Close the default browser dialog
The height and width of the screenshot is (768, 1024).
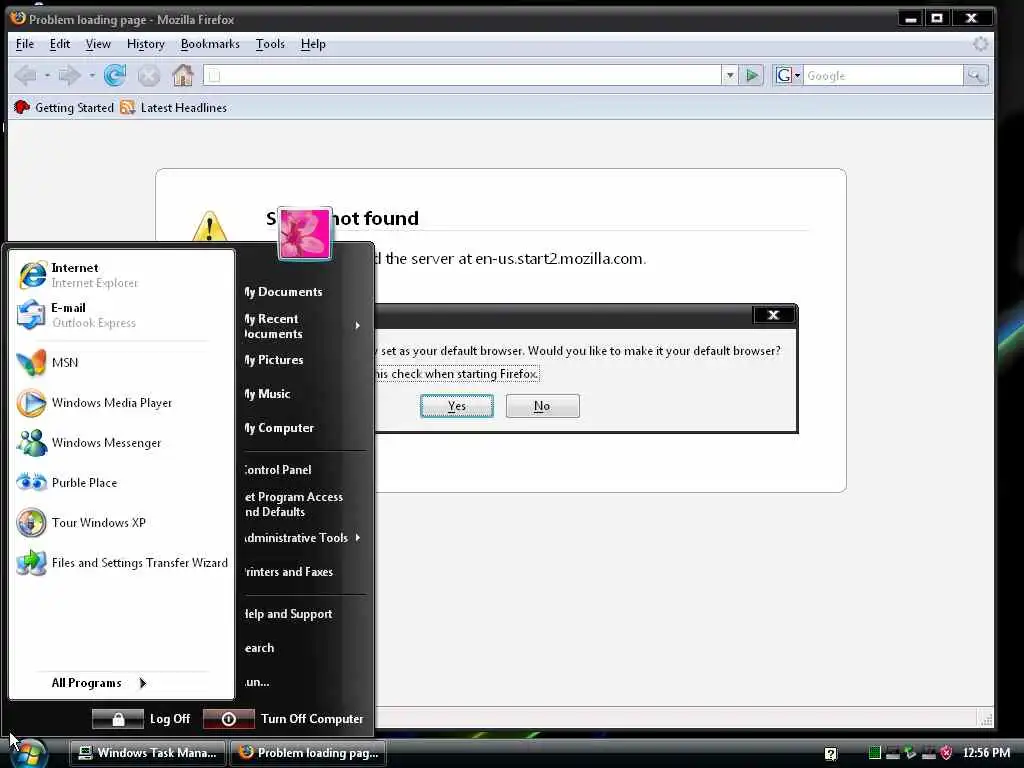773,315
